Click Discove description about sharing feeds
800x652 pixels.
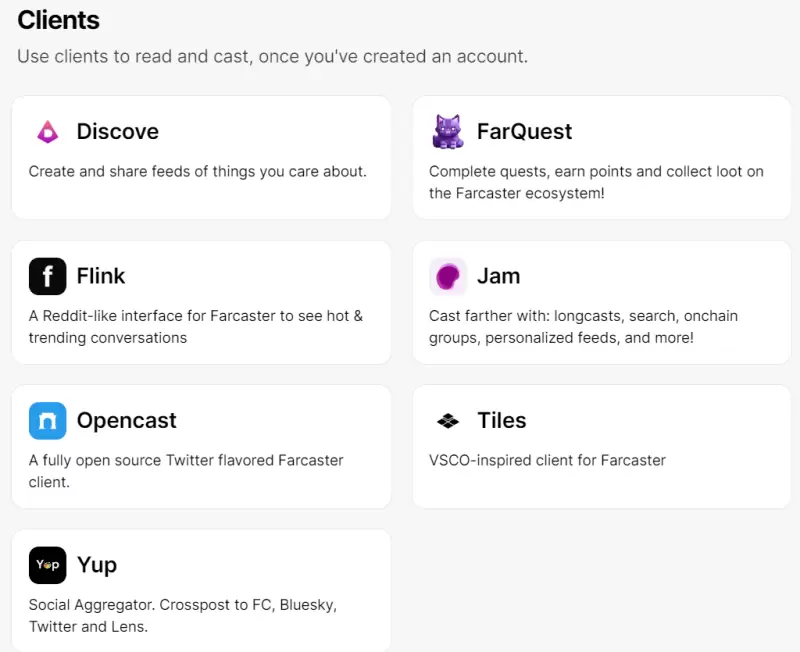coord(197,171)
